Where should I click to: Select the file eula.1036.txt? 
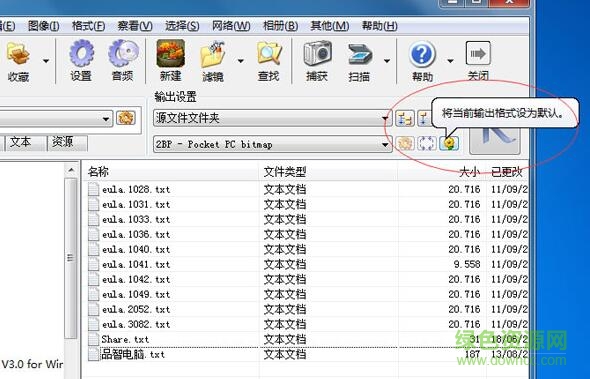(x=136, y=234)
